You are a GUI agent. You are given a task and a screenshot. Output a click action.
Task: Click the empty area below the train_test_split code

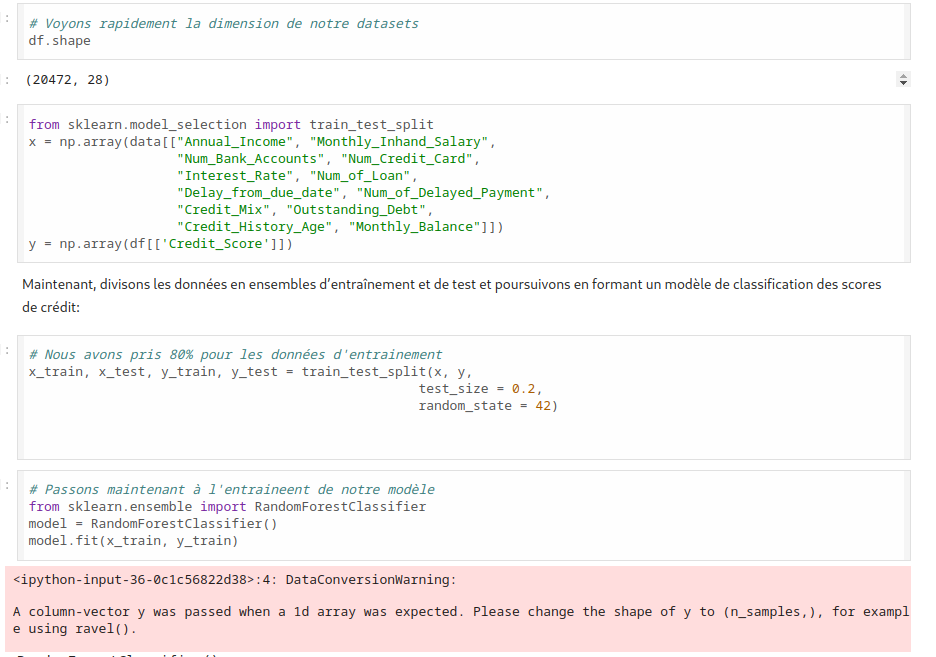click(460, 437)
